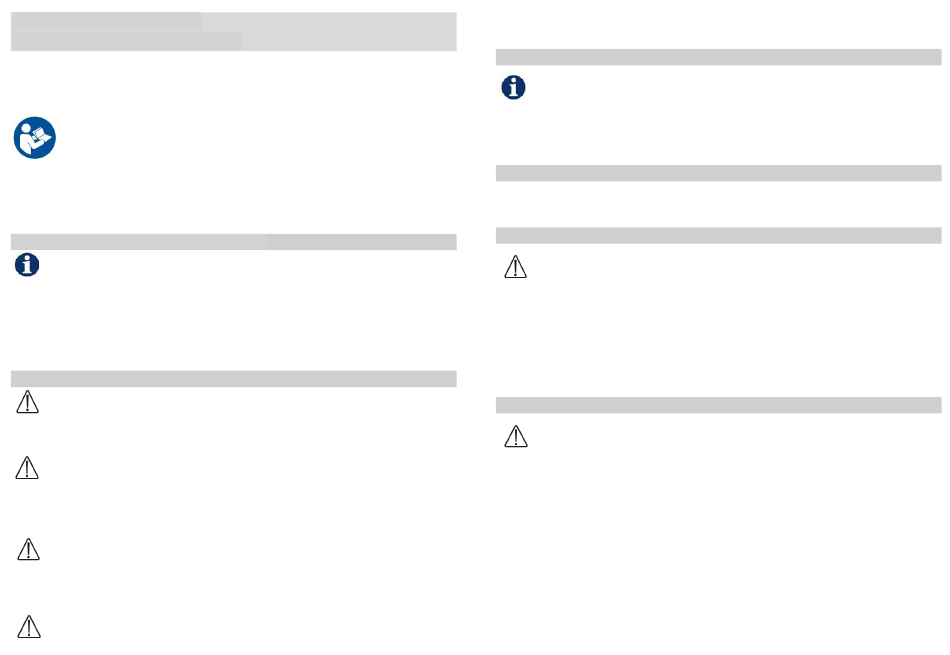Click the gray bar above the lowest right warning triangle
Screen dimensions: 950x655
click(719, 405)
